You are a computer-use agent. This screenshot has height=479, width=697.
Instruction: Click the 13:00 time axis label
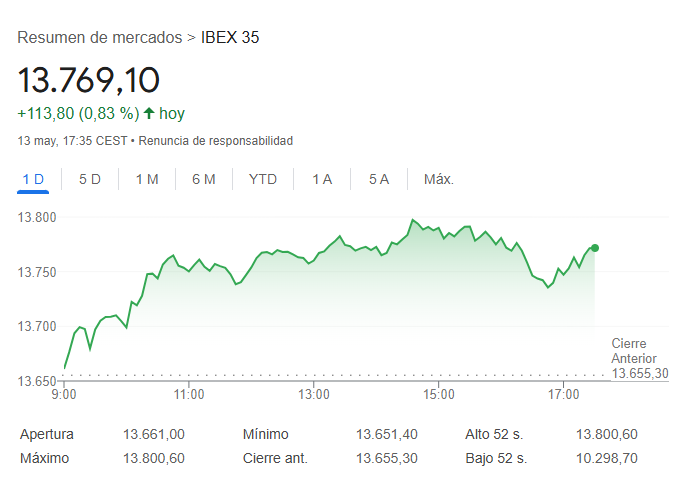coord(313,394)
